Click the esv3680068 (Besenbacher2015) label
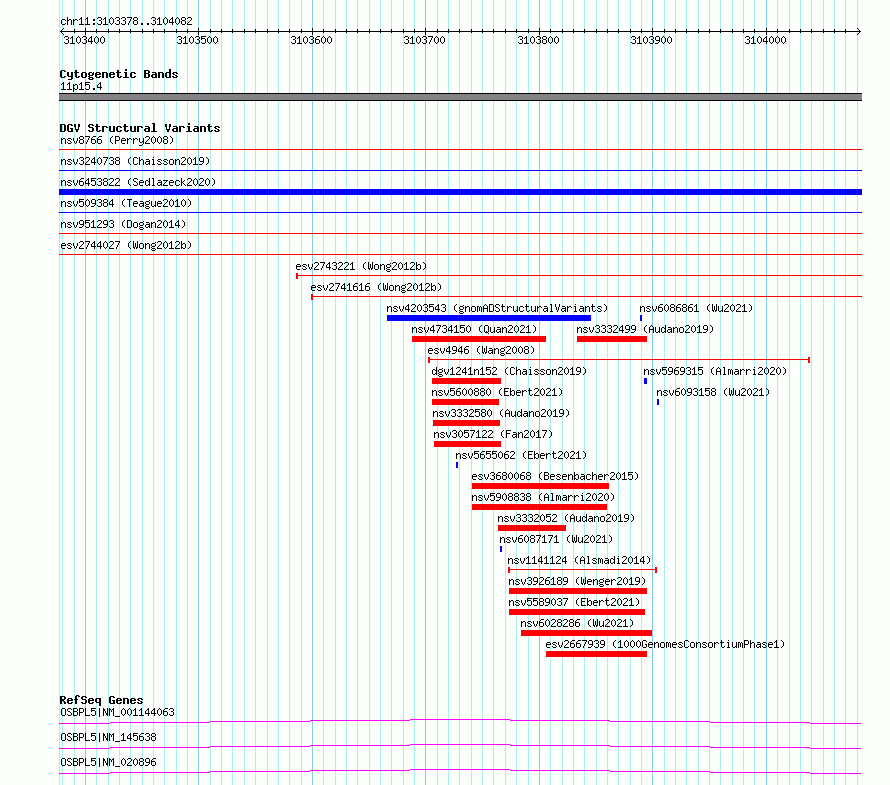The height and width of the screenshot is (785, 890). [555, 476]
